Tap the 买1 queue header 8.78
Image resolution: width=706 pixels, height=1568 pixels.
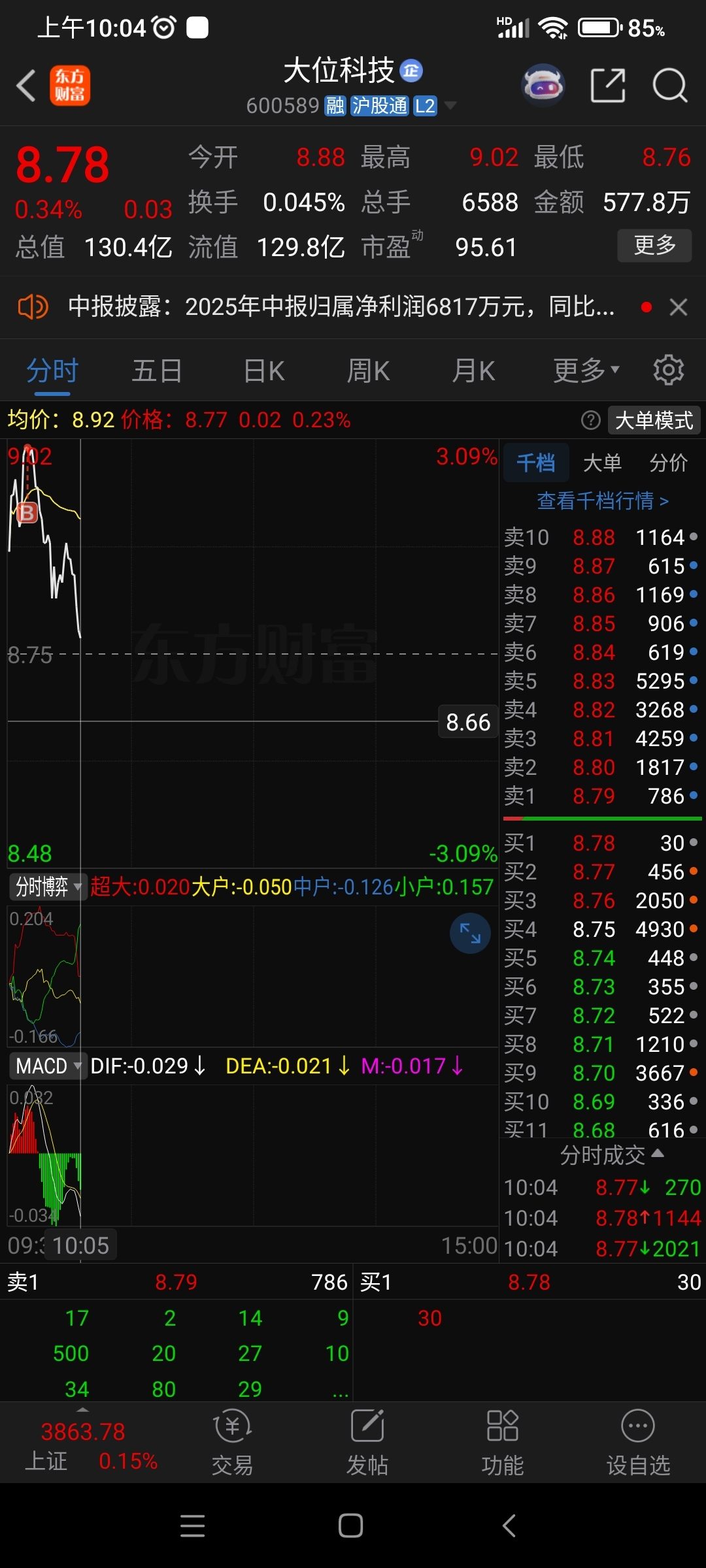coord(529,1282)
